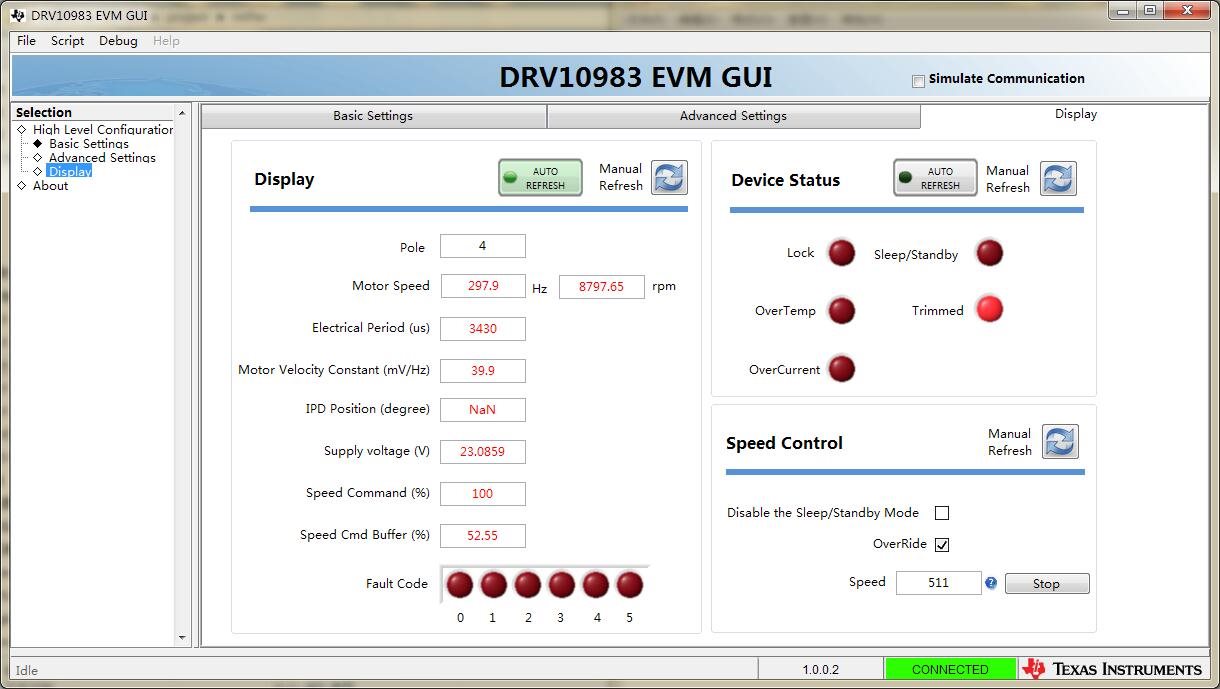
Task: Click Fault Code LED 5
Action: (x=630, y=584)
